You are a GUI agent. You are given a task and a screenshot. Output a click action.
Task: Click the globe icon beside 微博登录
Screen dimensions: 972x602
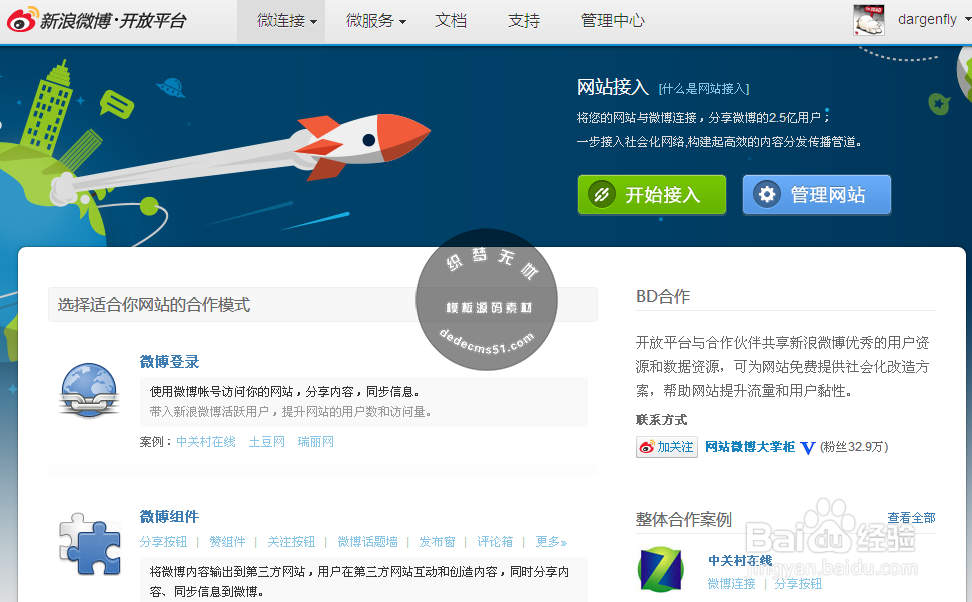[x=88, y=389]
